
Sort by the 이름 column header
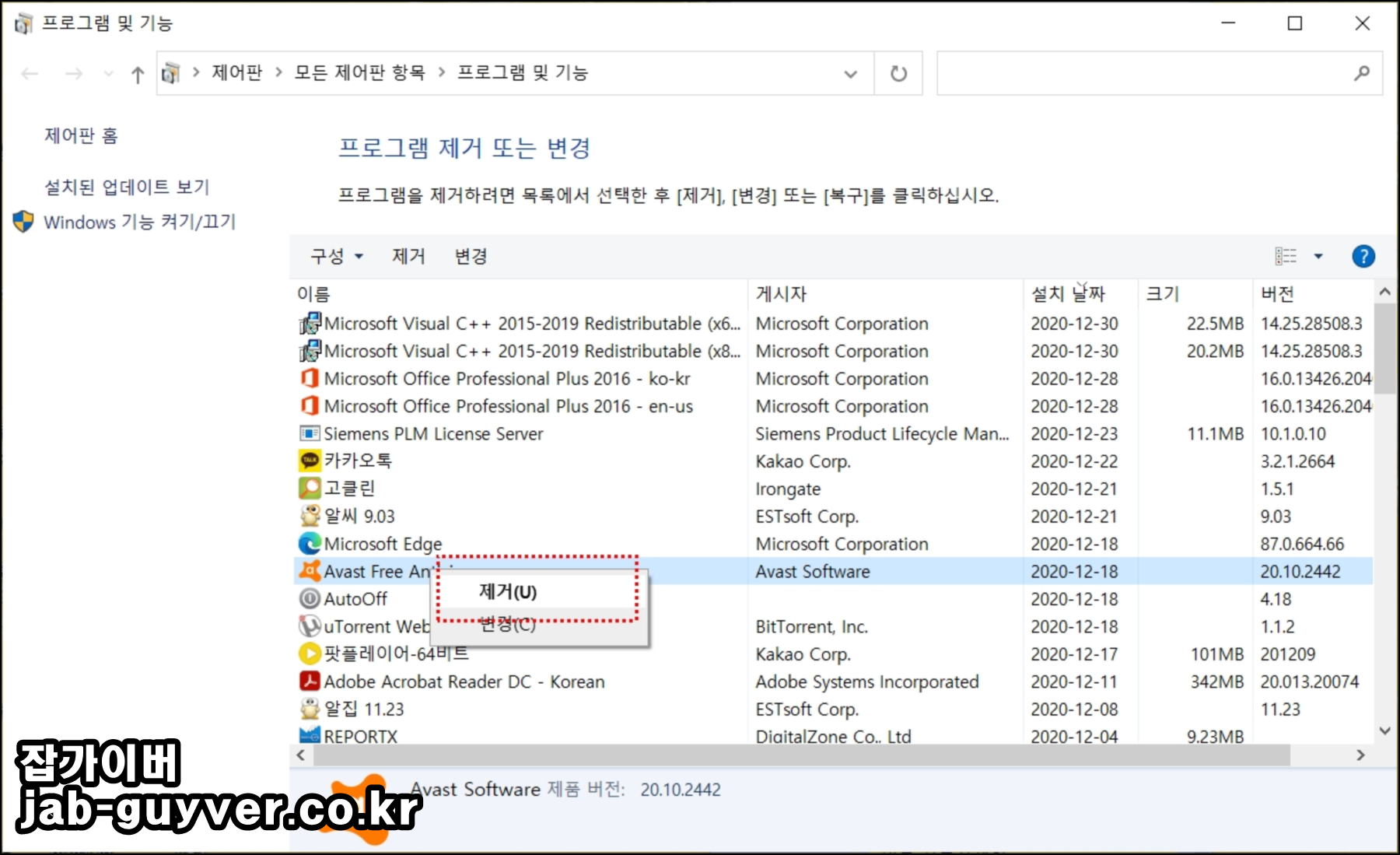coord(520,293)
